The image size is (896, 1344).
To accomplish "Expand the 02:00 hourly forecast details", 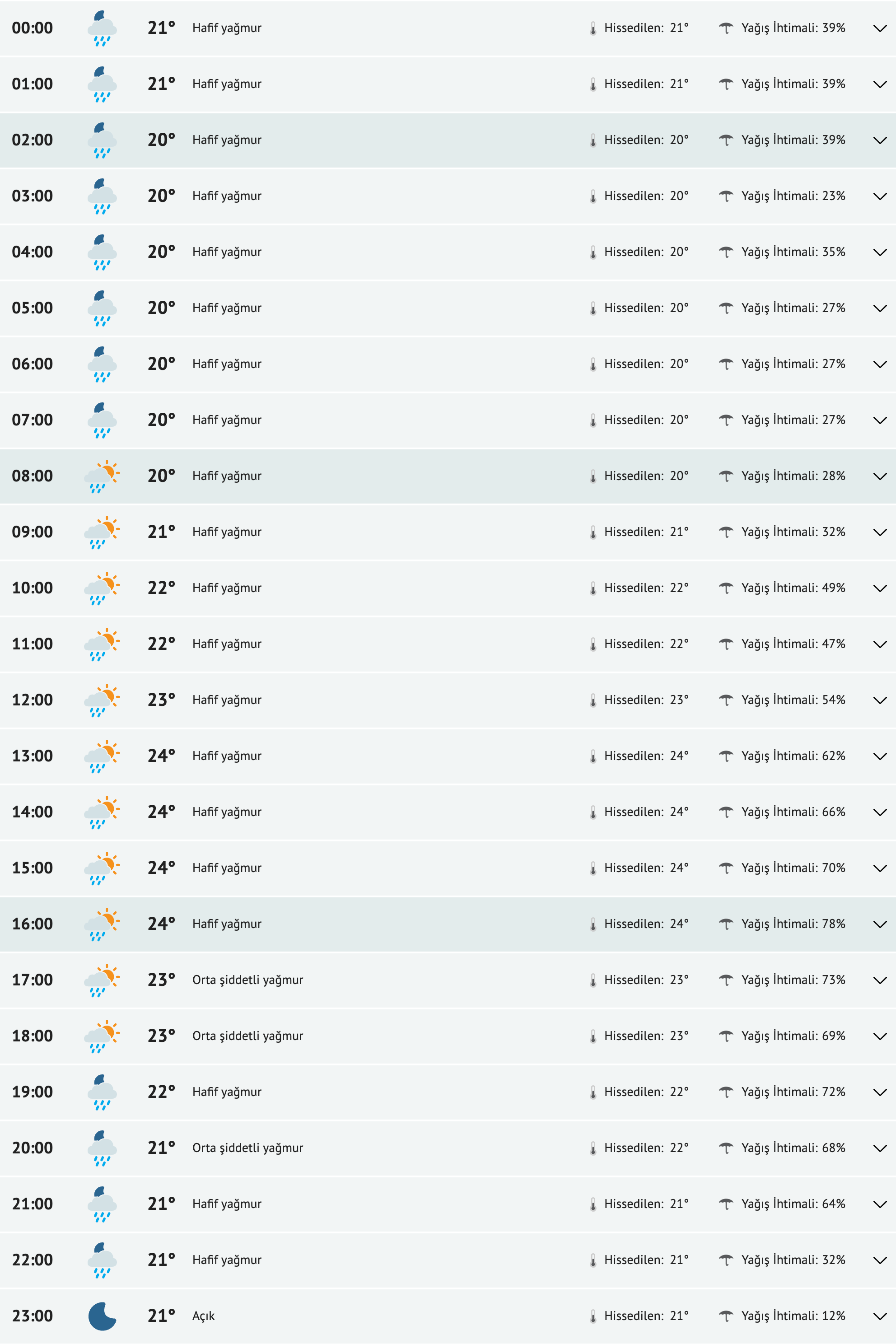I will [880, 140].
